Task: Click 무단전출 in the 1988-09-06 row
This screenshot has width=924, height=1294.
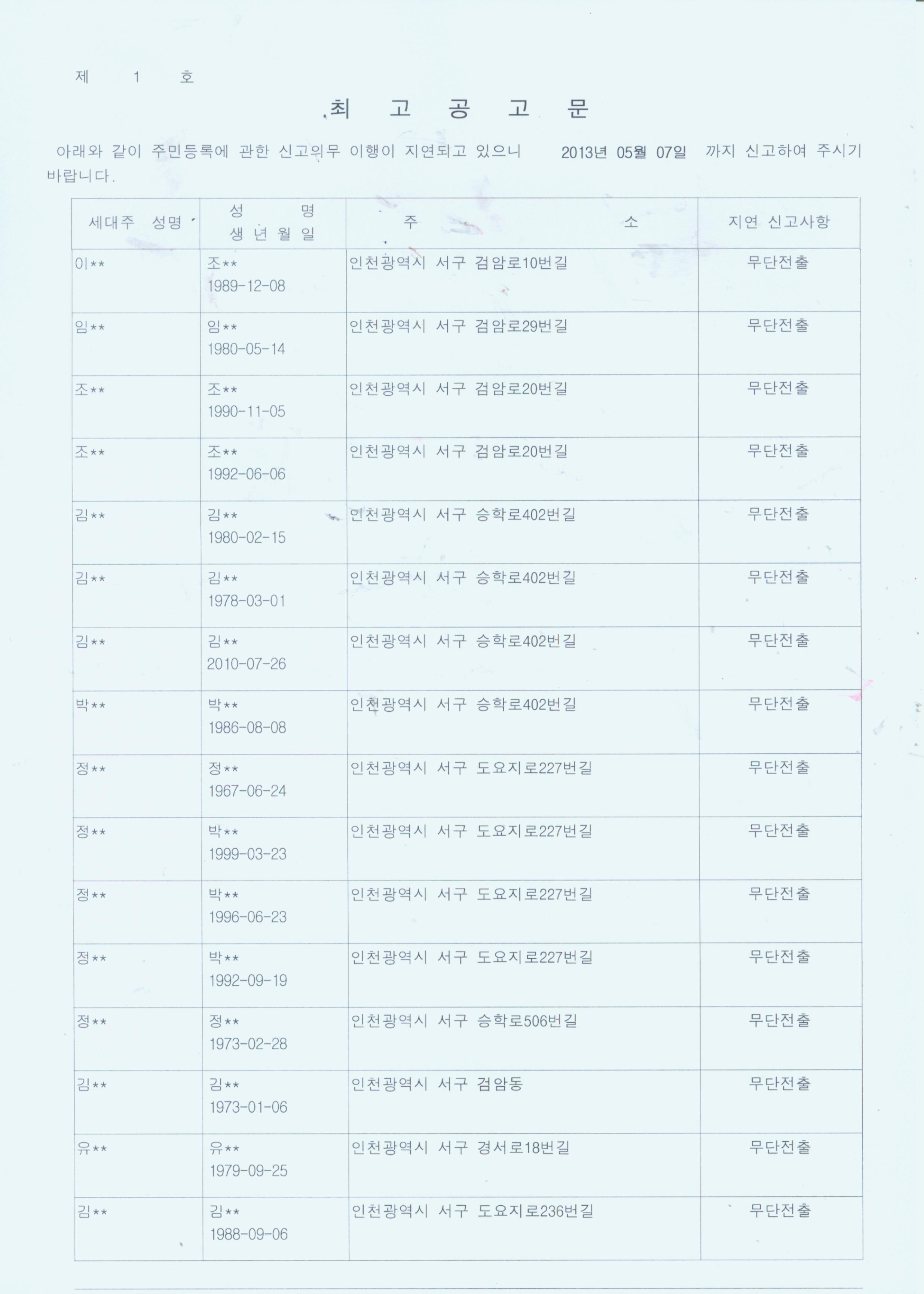Action: click(x=780, y=1210)
